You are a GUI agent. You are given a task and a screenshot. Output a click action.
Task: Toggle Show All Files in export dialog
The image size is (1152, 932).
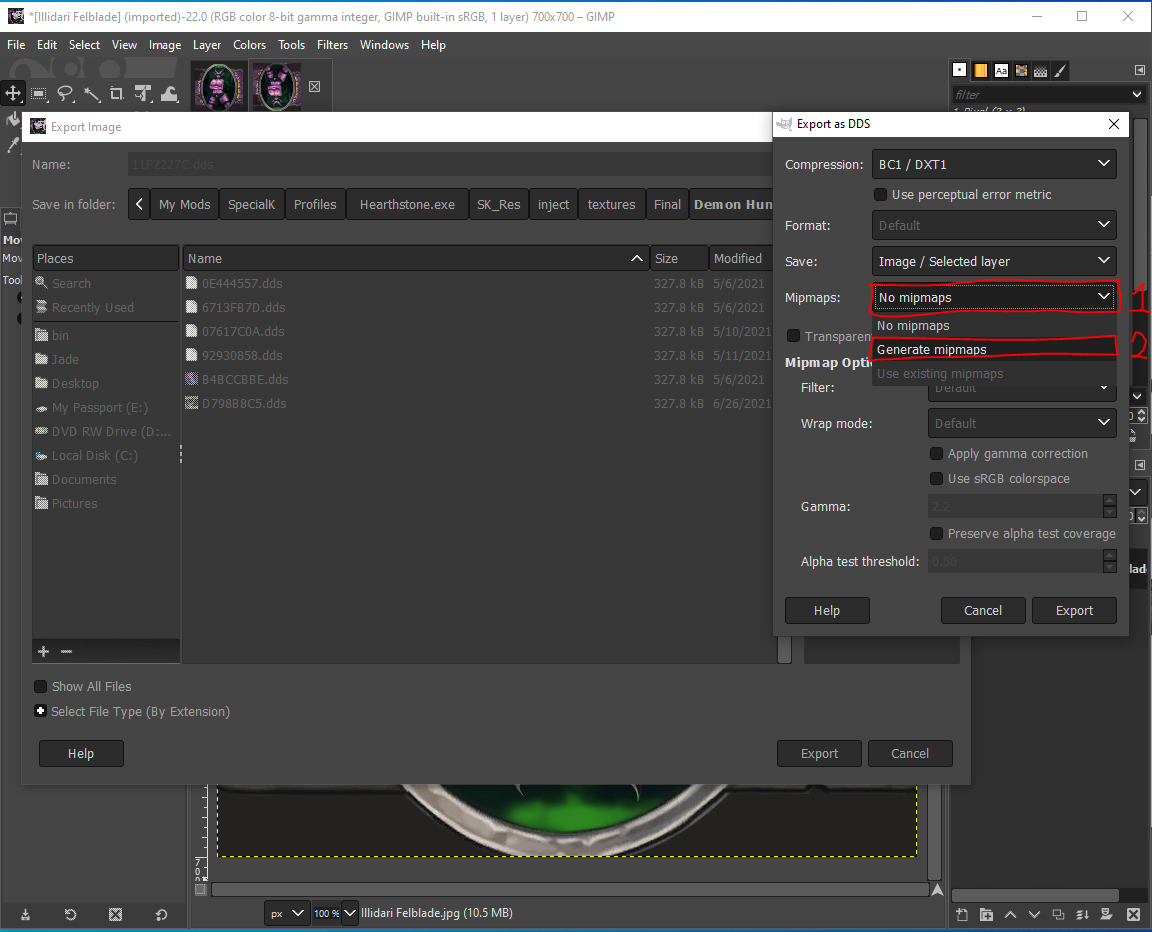tap(40, 686)
